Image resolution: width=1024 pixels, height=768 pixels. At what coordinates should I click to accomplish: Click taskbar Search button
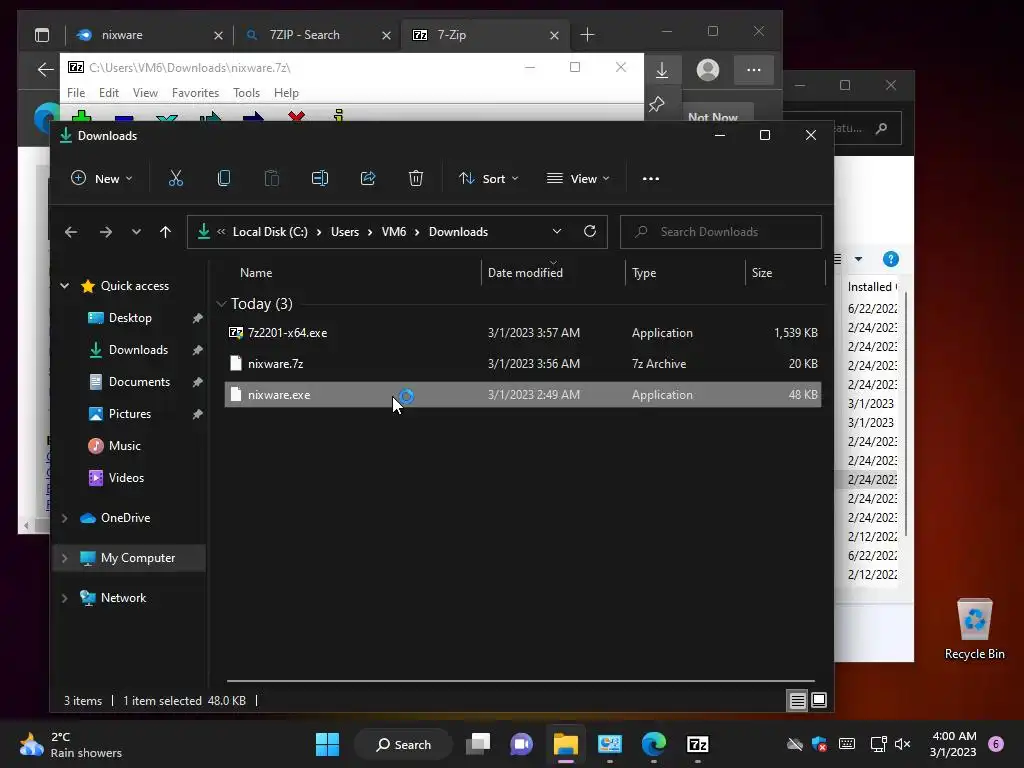tap(403, 744)
